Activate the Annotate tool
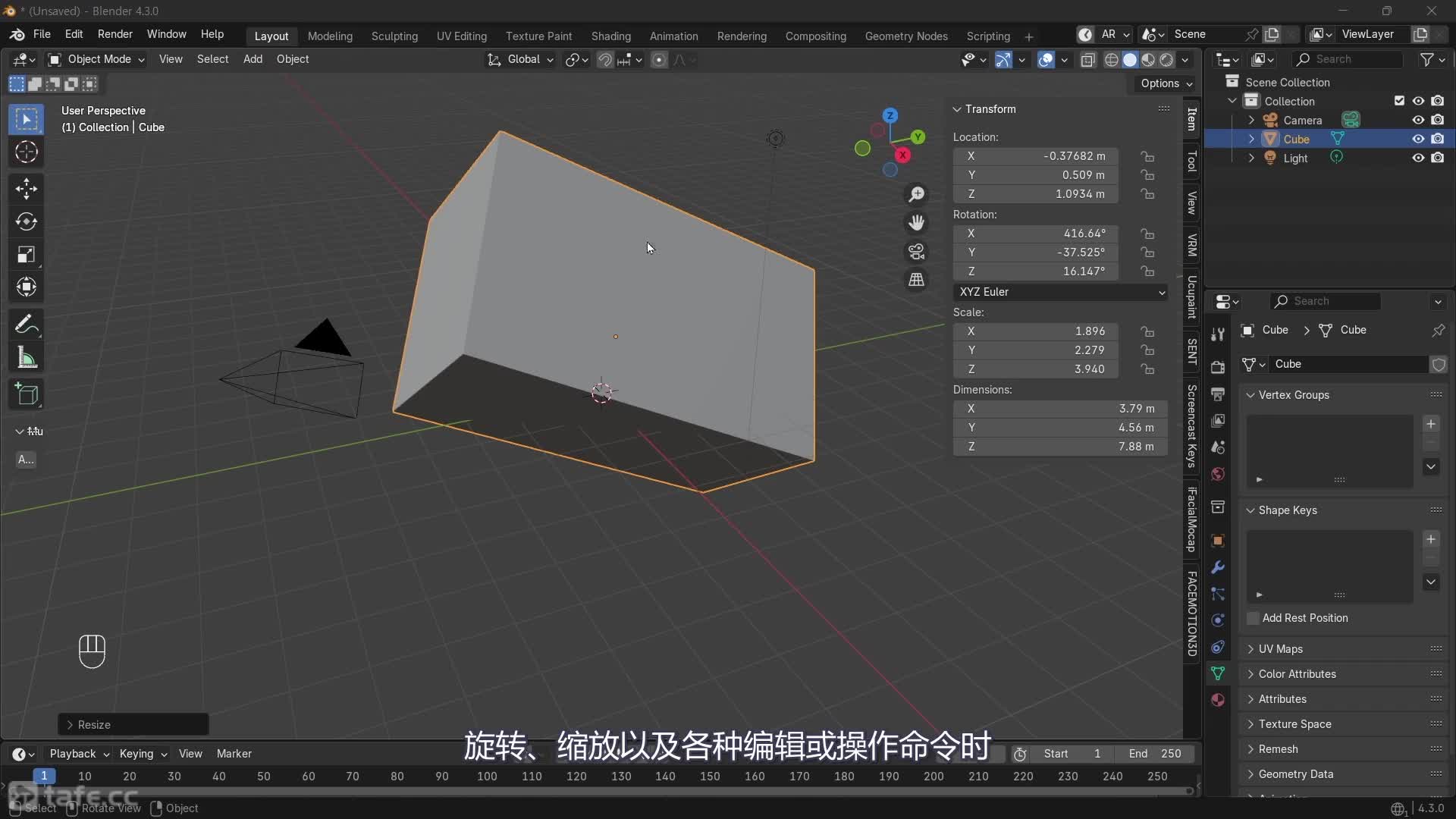1456x819 pixels. [x=26, y=324]
